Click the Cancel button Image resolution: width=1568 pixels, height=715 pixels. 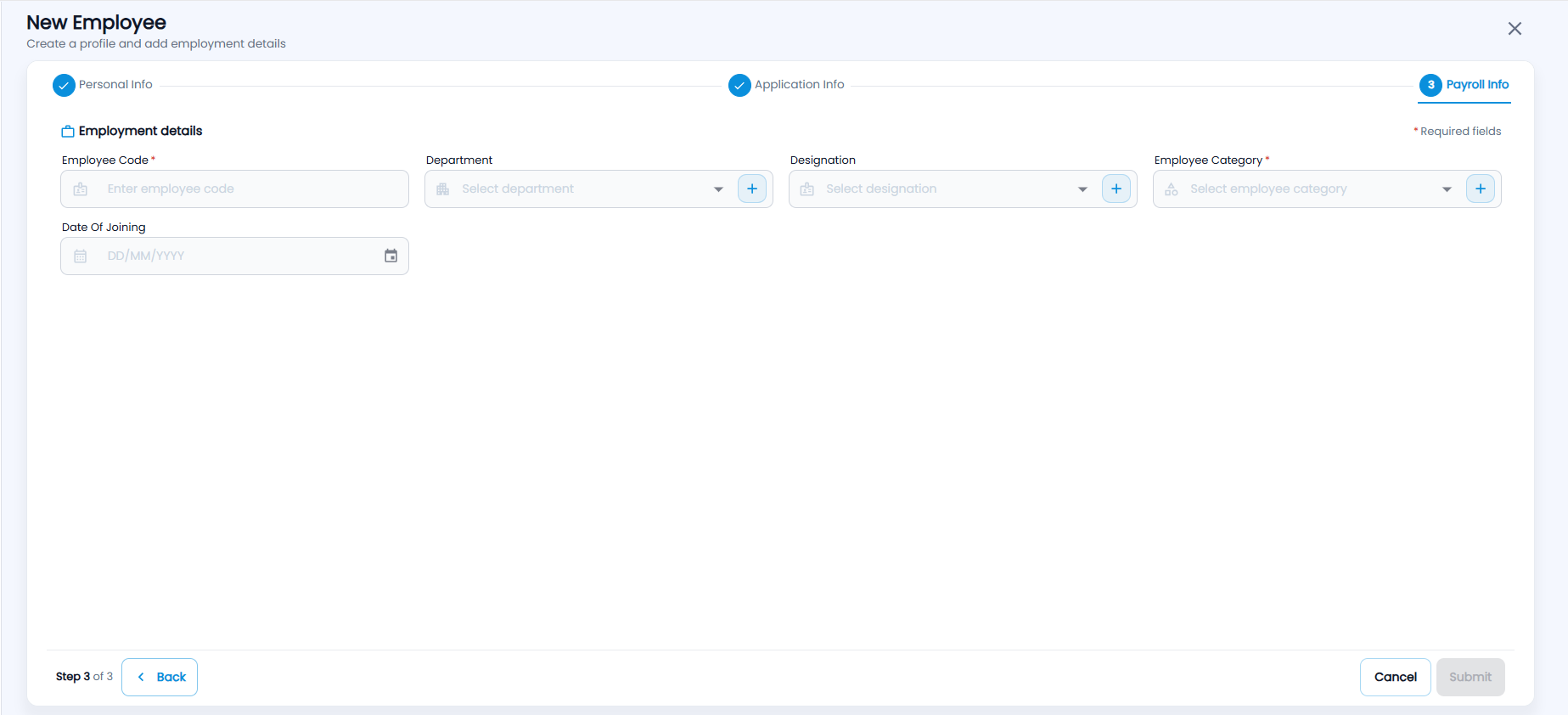coord(1396,677)
